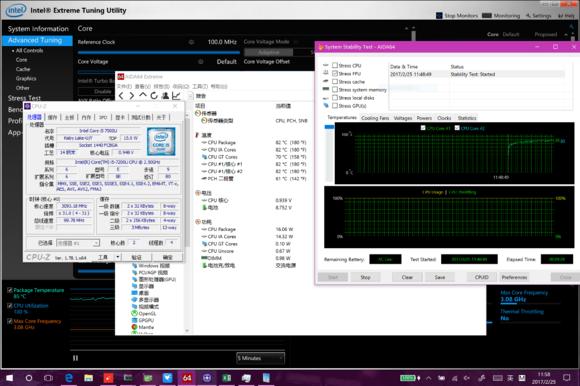Click the forward arrow in AIDA64 toolbar
Viewport: 580px width, 386px height.
(132, 96)
